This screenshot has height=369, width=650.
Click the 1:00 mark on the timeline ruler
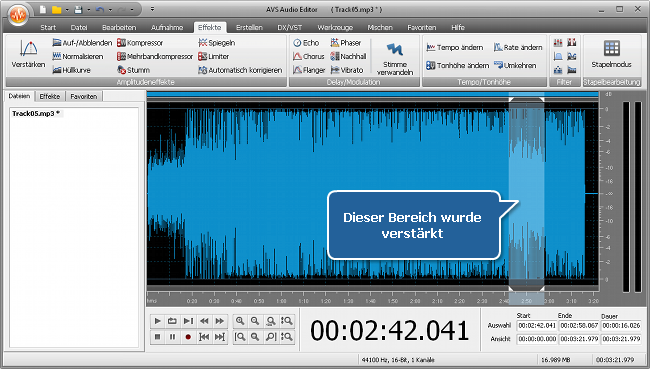click(281, 300)
